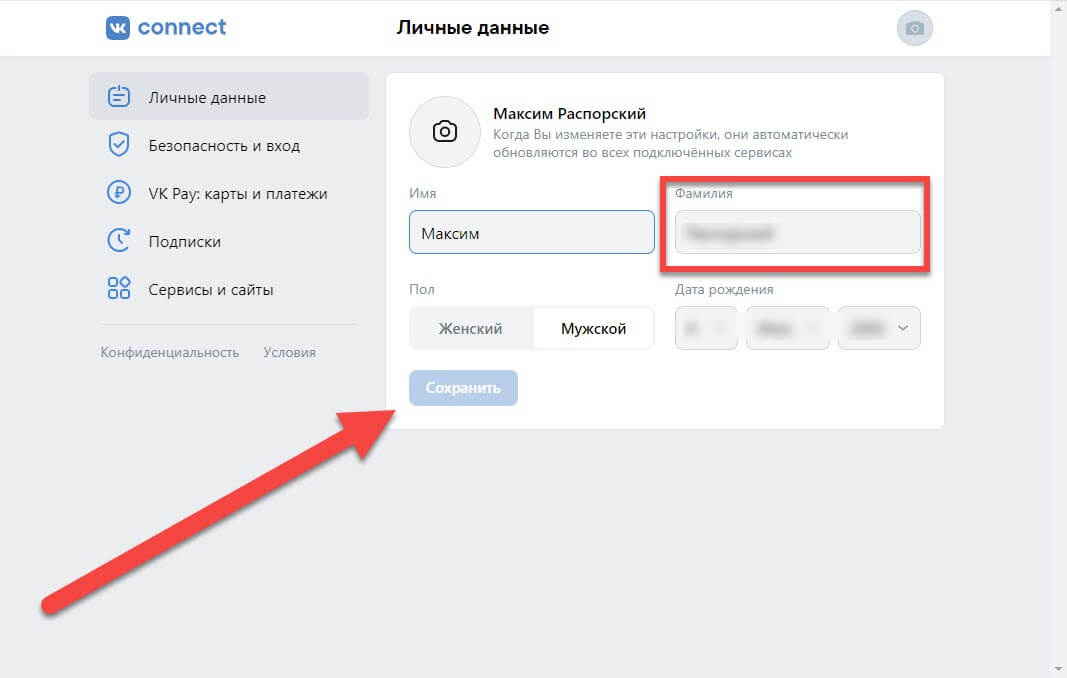The image size is (1067, 678).
Task: Open the birth month dropdown
Action: tap(788, 328)
